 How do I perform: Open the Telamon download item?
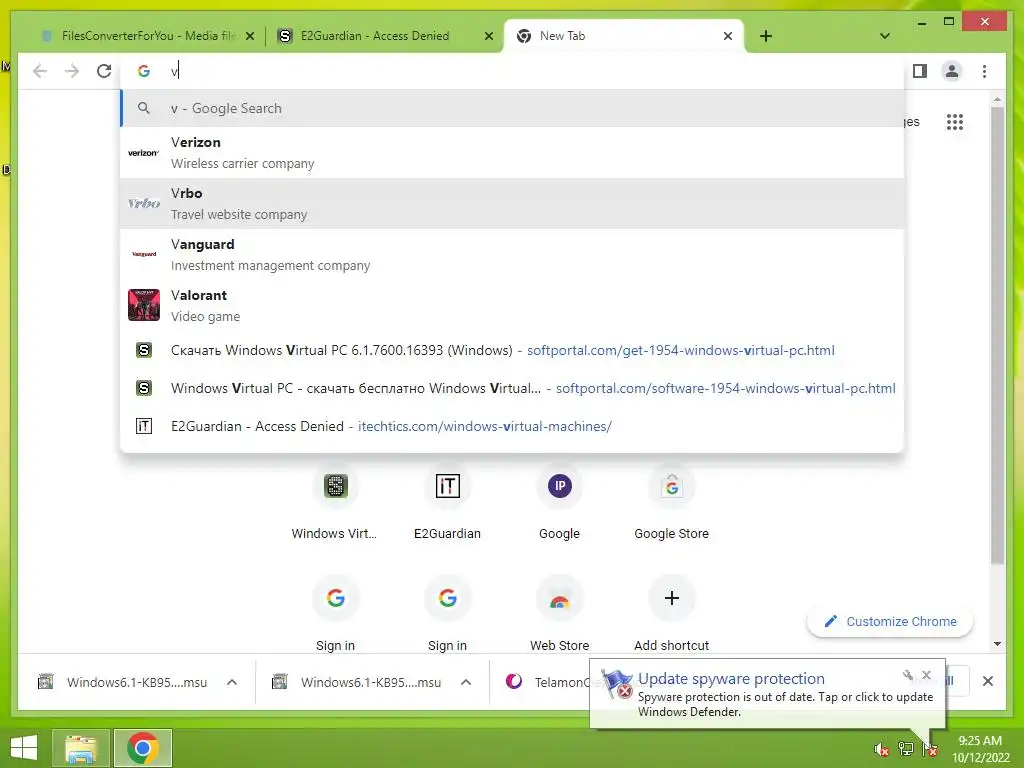[x=545, y=682]
